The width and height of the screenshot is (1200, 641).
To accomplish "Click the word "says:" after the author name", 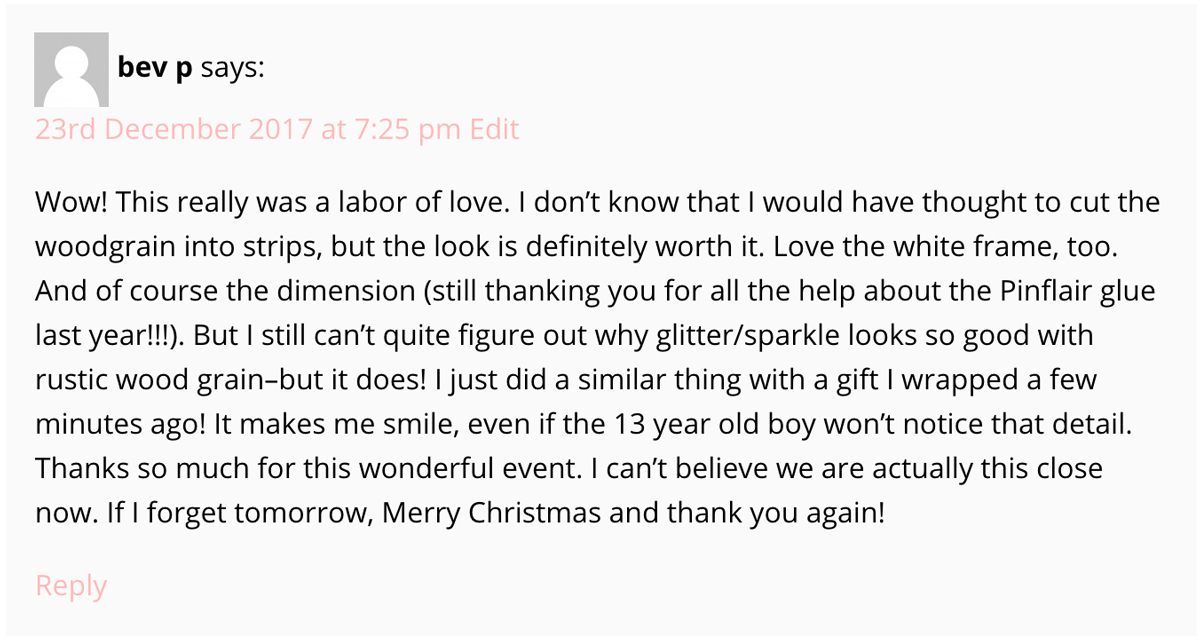I will pyautogui.click(x=232, y=69).
